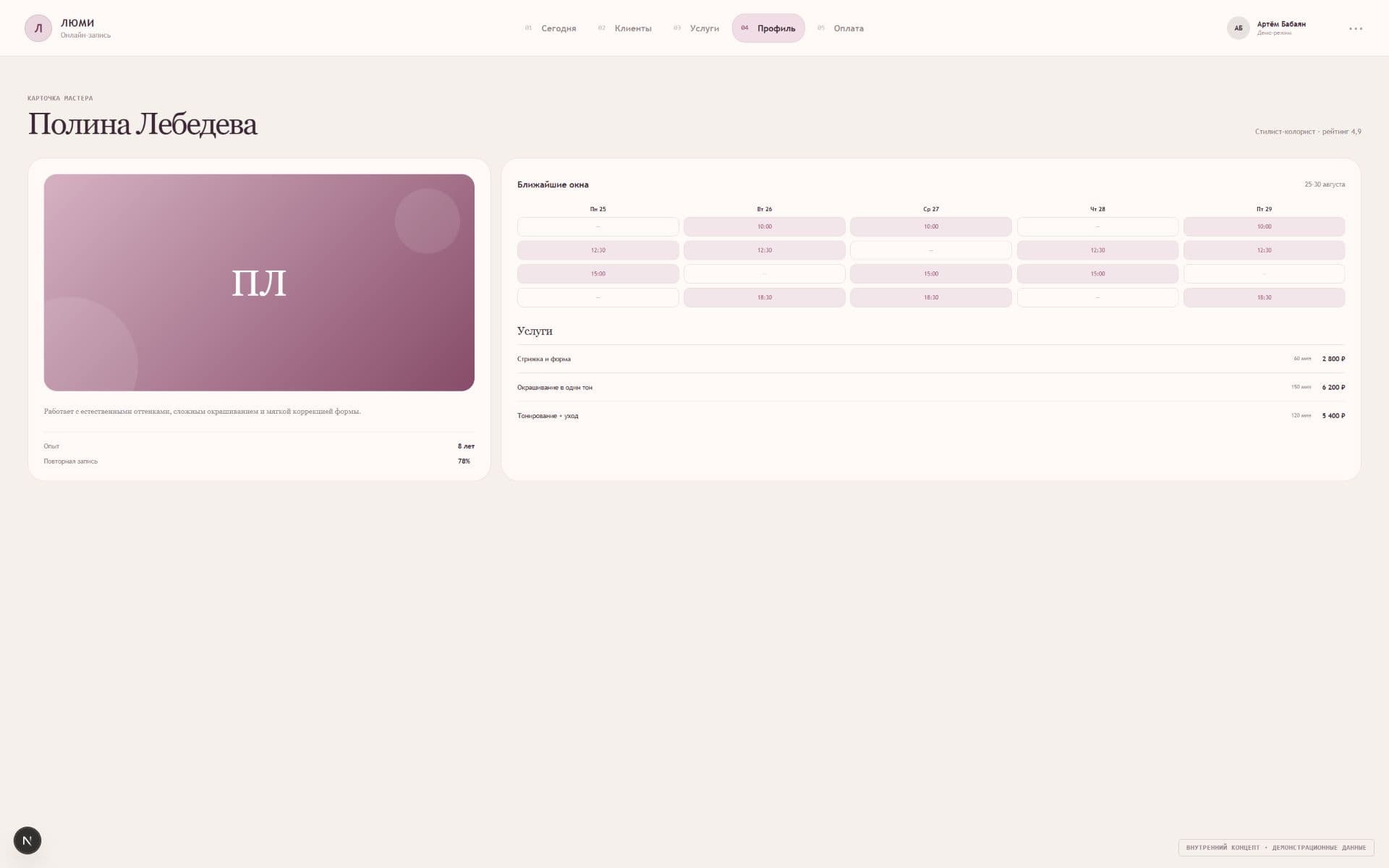Click the Ср 27 day header
Viewport: 1389px width, 868px height.
(930, 209)
